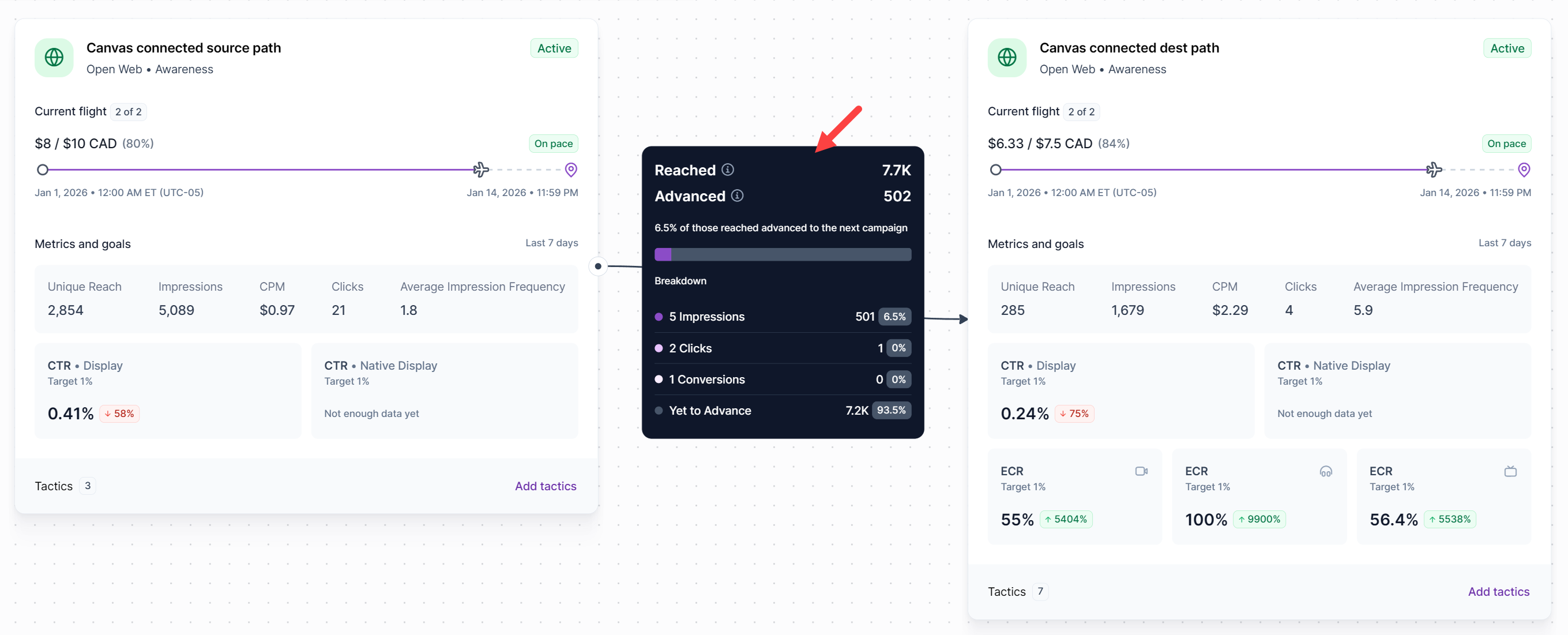
Task: Click the end location pin on dest timeline
Action: [1524, 169]
